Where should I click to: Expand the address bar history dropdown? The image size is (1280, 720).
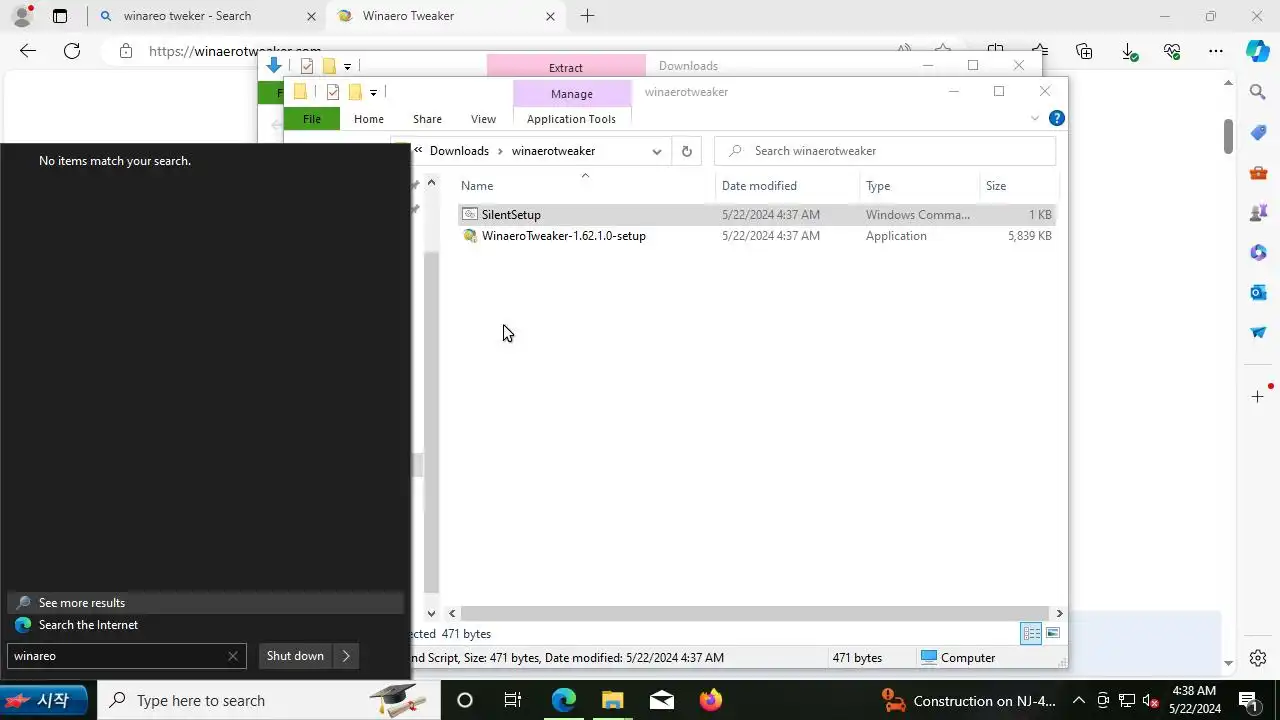[x=656, y=151]
